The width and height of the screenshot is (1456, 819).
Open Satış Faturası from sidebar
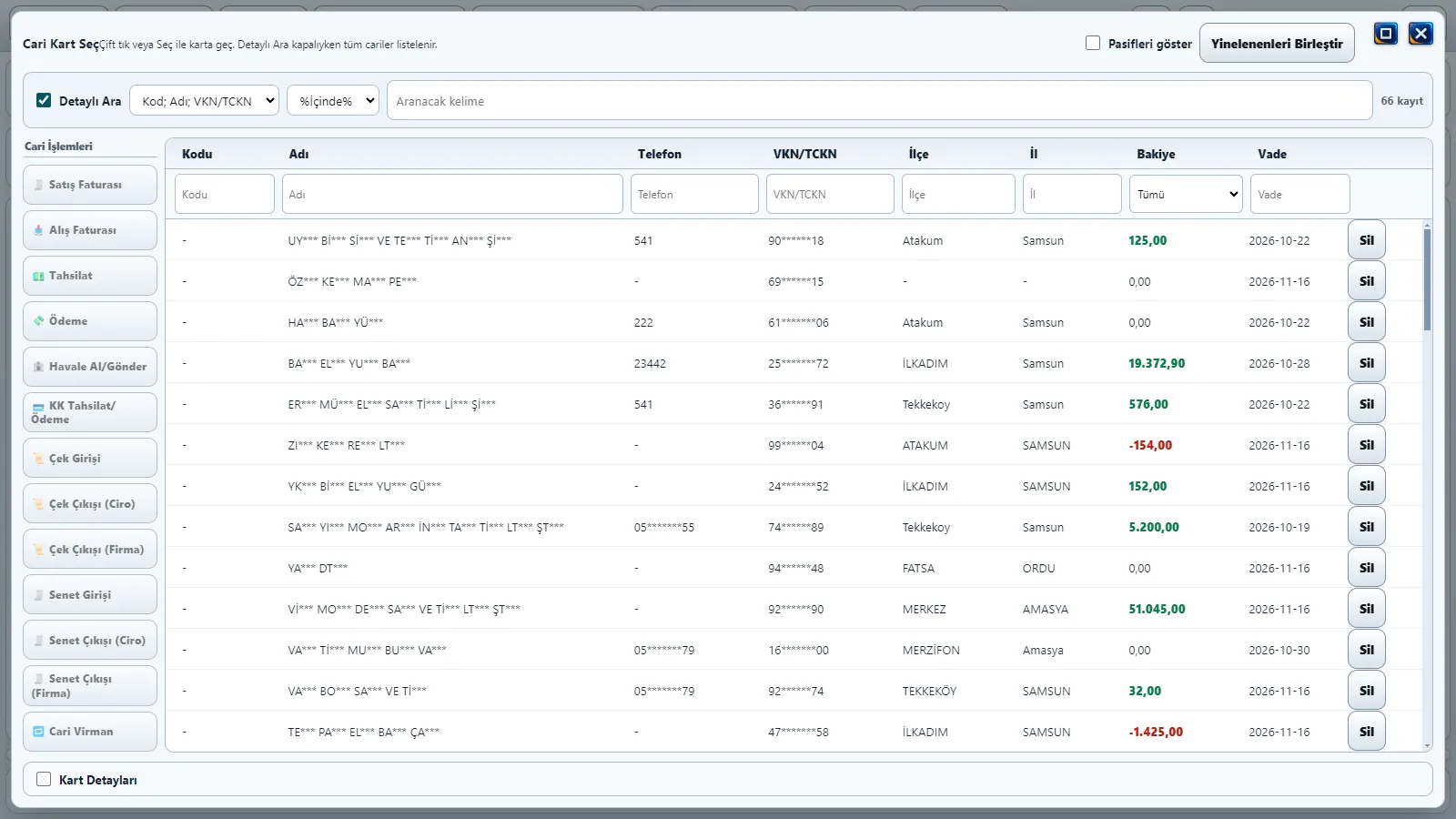[x=90, y=185]
